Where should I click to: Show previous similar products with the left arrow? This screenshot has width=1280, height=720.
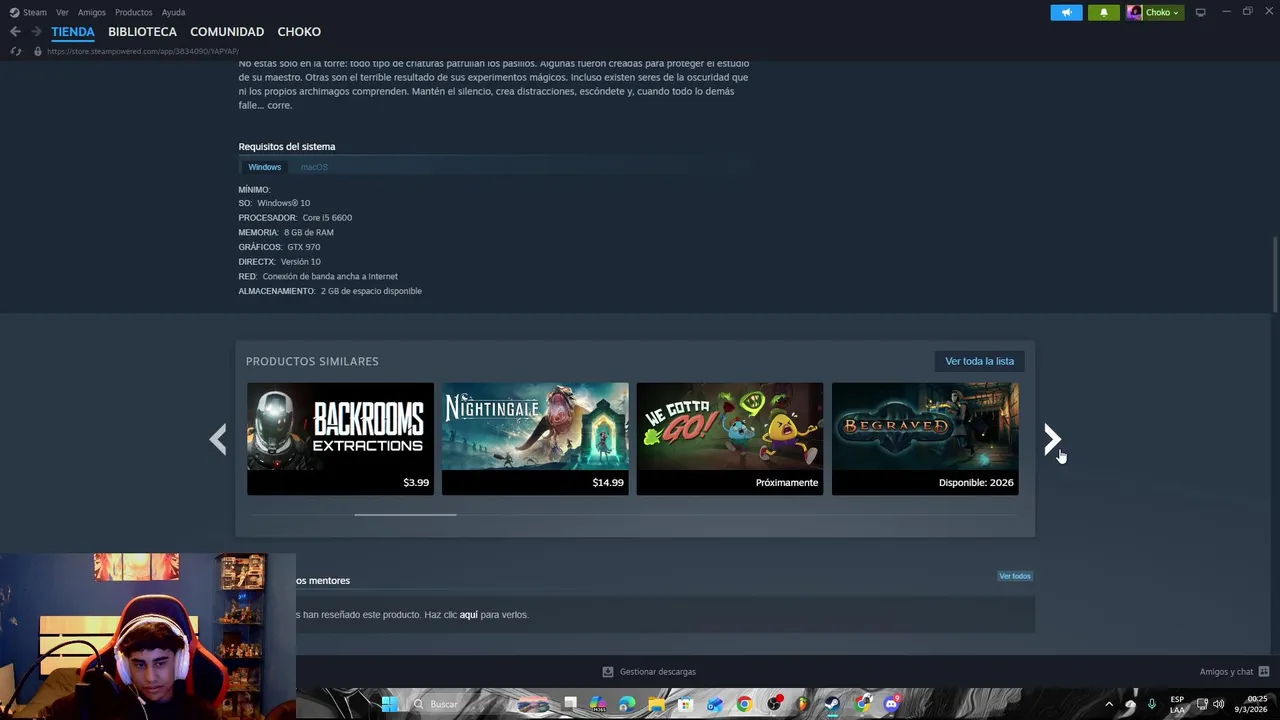tap(218, 439)
